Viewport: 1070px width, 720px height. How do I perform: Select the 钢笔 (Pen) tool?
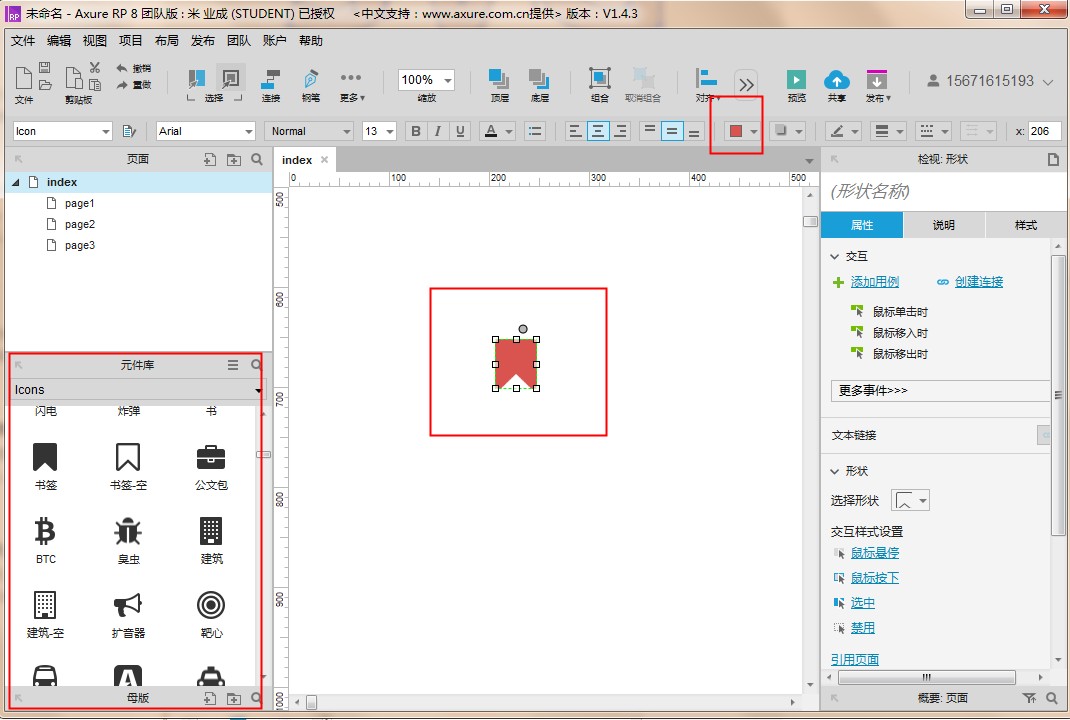click(311, 84)
